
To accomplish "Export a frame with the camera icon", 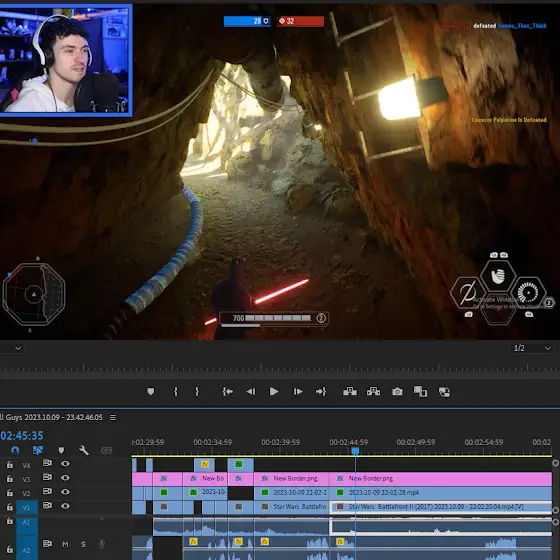I will coord(397,392).
